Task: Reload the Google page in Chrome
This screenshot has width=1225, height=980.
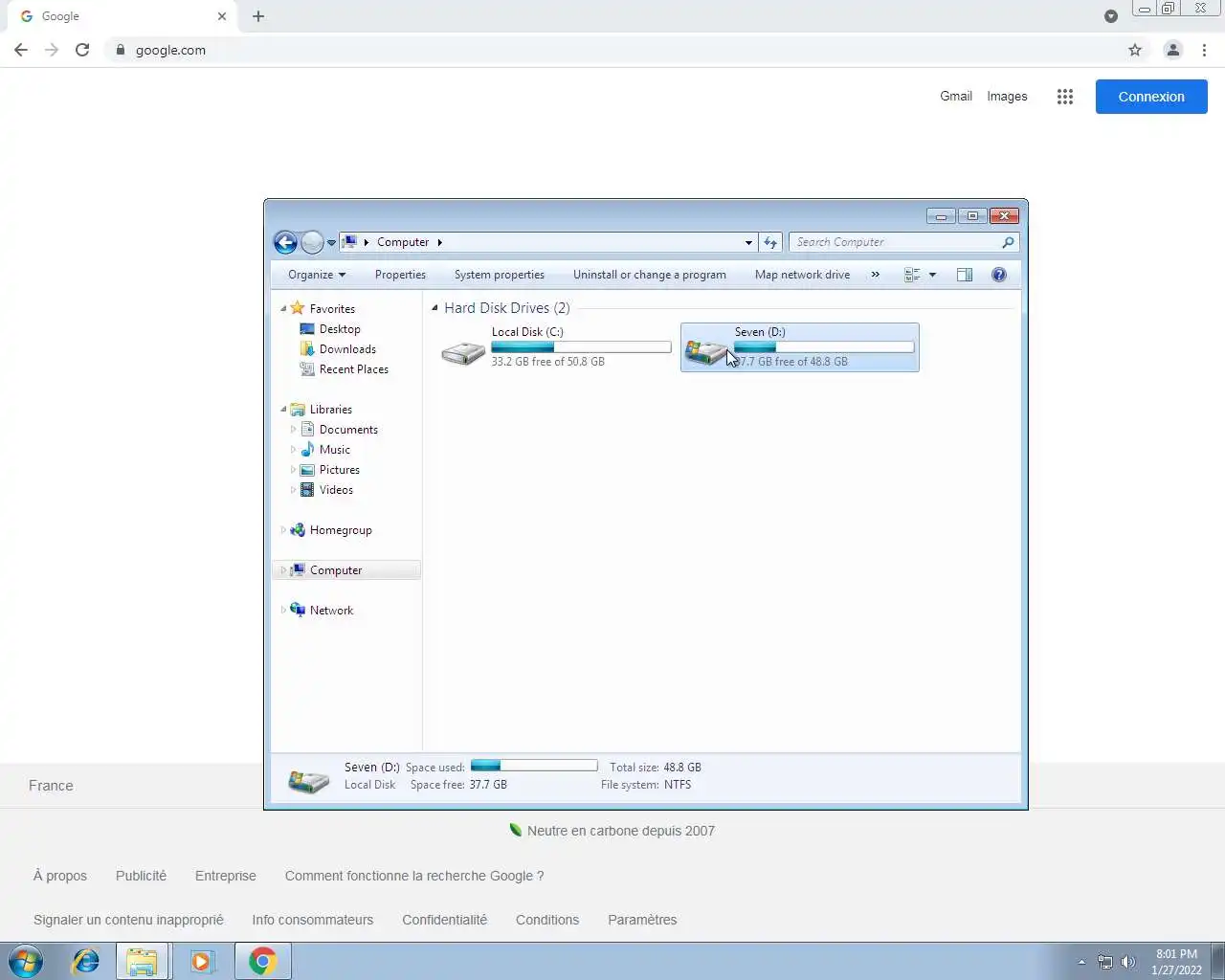Action: point(82,50)
